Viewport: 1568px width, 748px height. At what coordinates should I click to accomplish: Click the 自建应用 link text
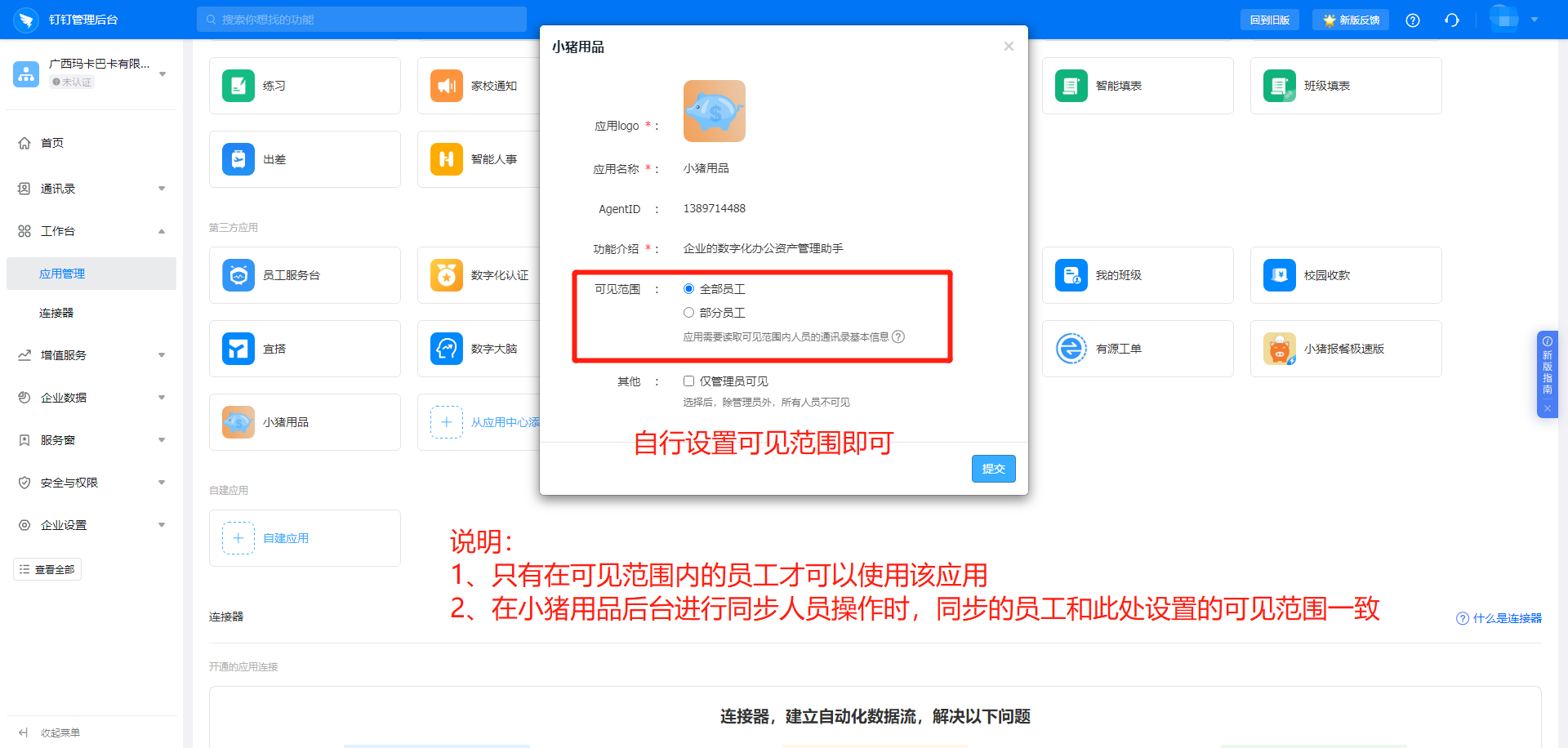pyautogui.click(x=286, y=538)
